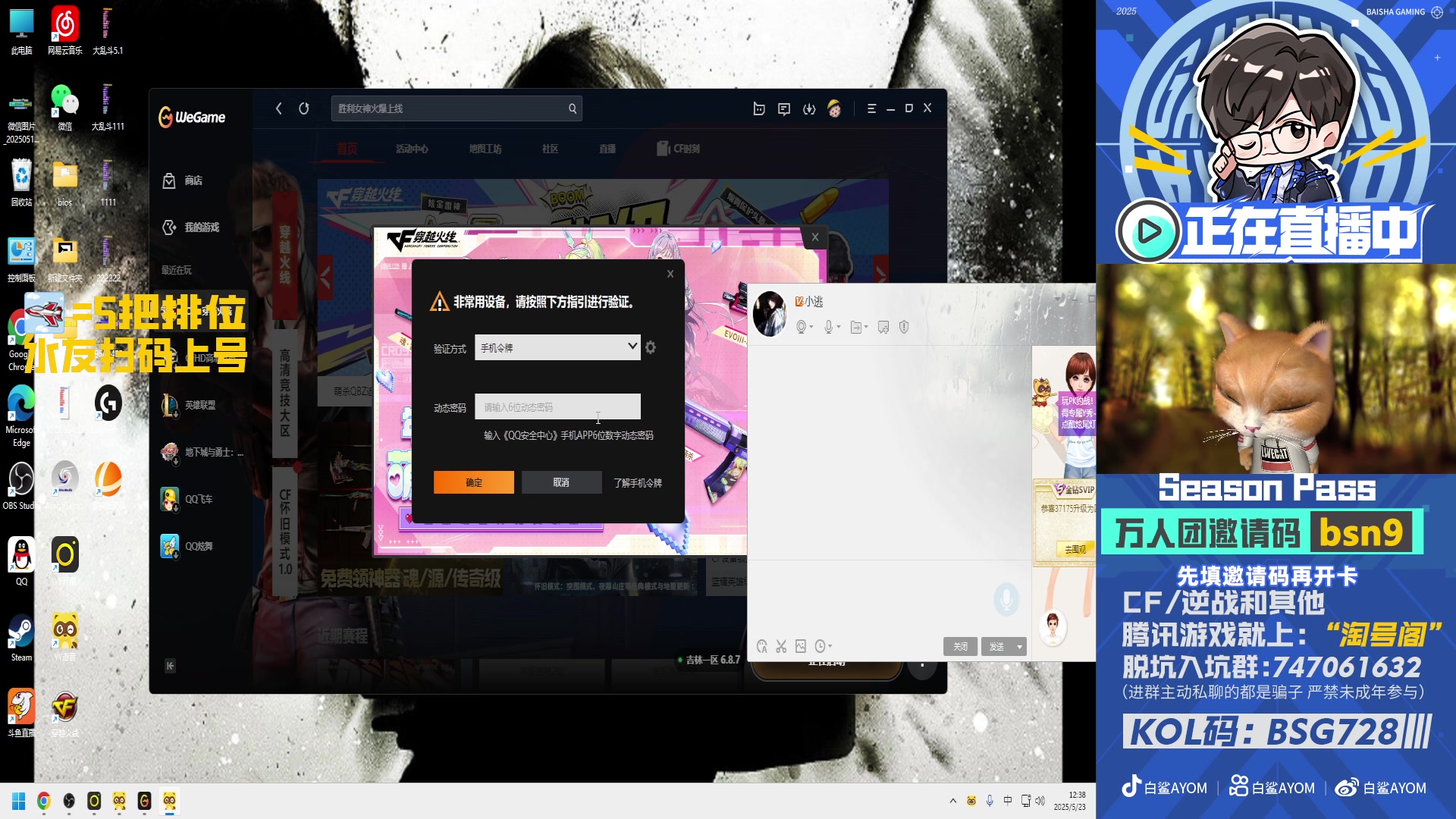Open OBS Studio desktop icon
Viewport: 1456px width, 819px height.
(20, 486)
